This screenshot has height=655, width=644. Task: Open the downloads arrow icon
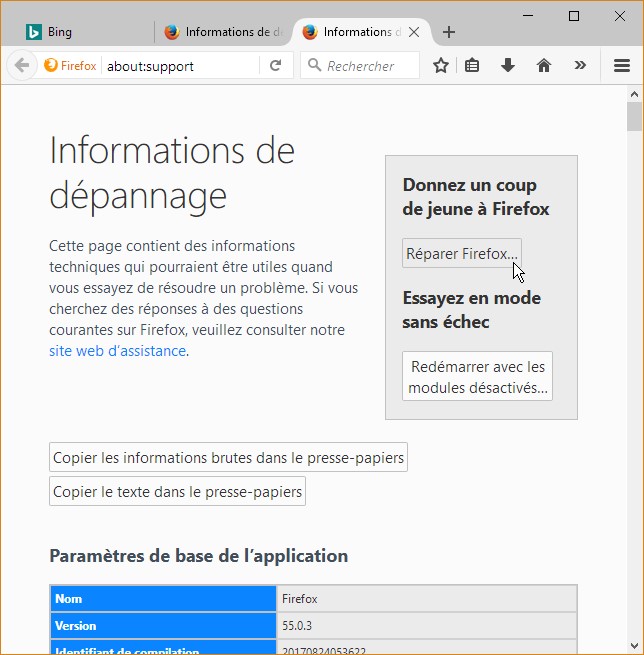coord(508,66)
